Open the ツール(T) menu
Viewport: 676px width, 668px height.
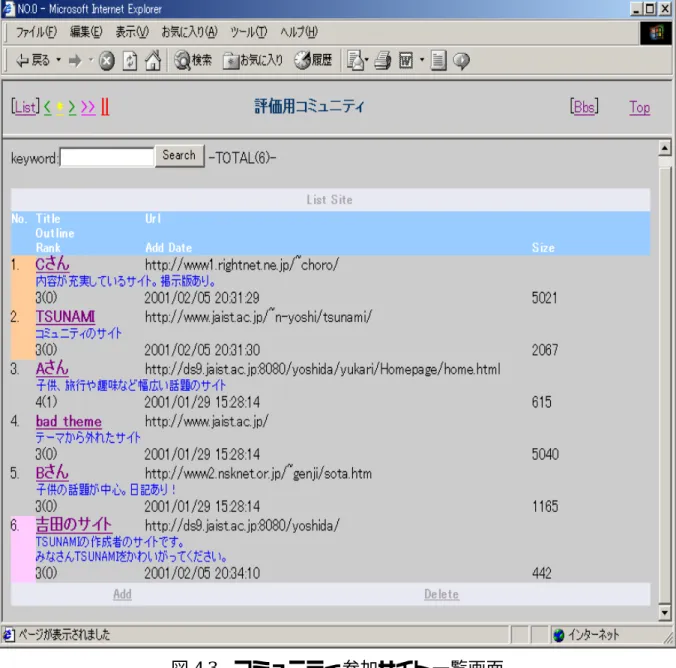(x=249, y=32)
